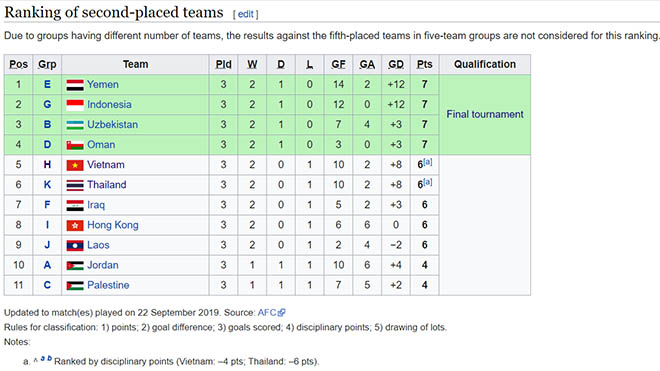Follow the Thailand team link

point(106,185)
